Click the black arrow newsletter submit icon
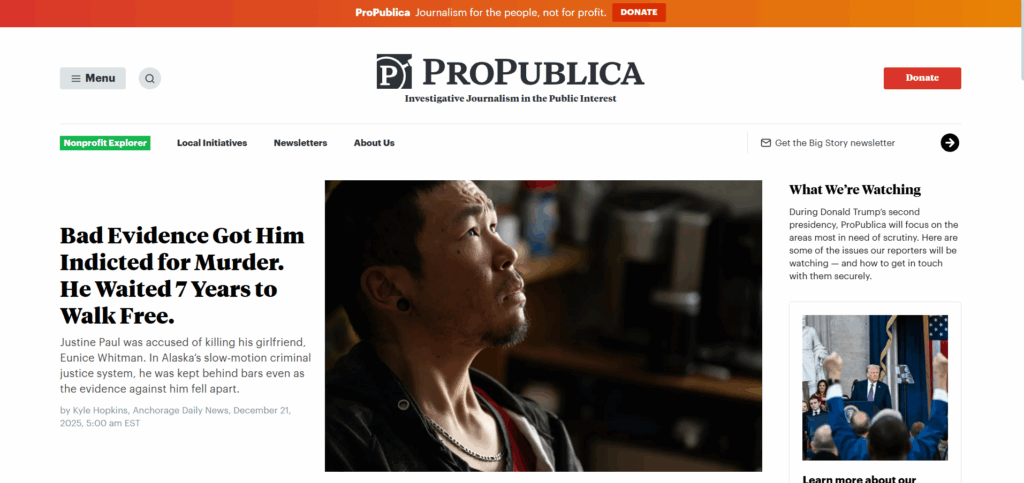This screenshot has height=483, width=1024. (x=950, y=142)
